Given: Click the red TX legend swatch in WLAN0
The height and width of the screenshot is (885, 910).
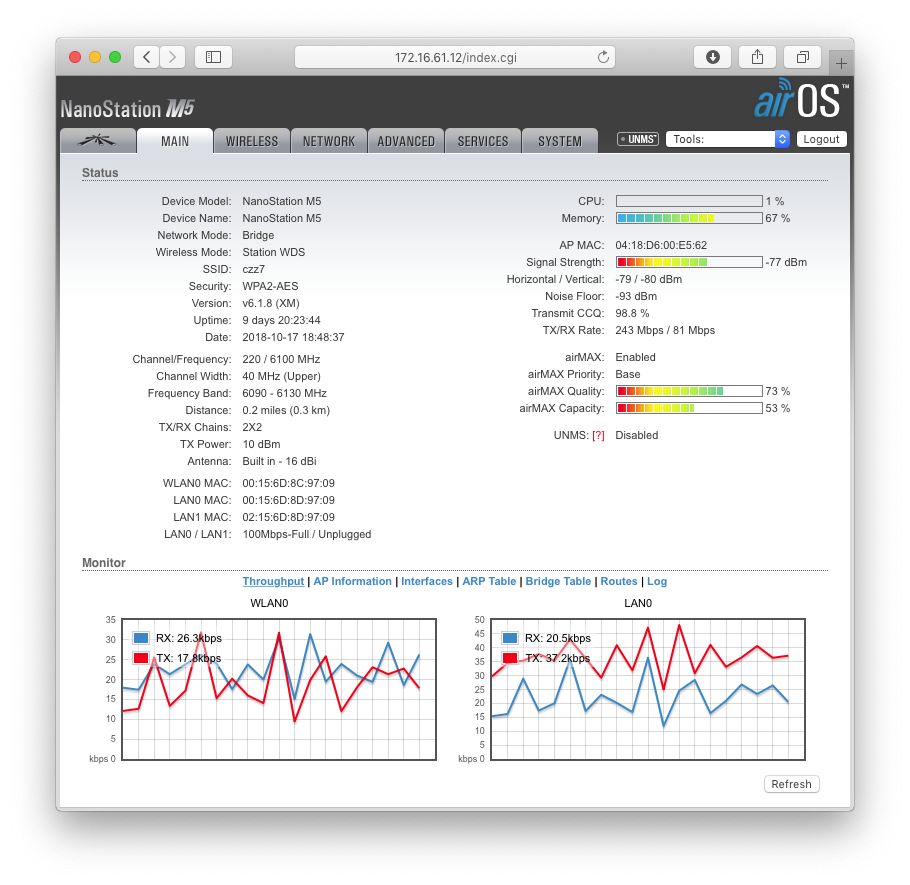Looking at the screenshot, I should pos(141,658).
